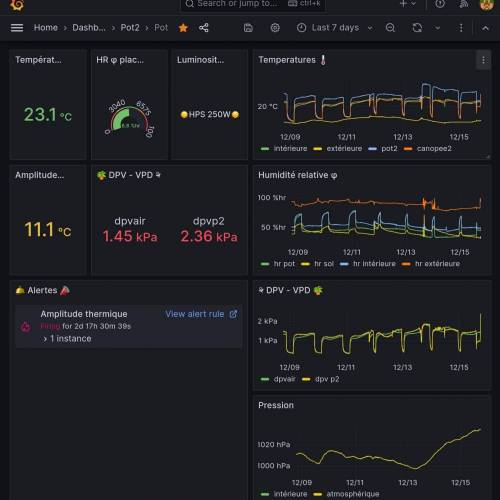Click the Grafana logo

(x=16, y=5)
